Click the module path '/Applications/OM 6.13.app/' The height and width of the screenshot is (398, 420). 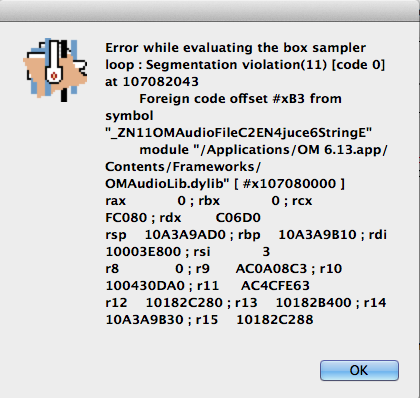click(x=291, y=150)
